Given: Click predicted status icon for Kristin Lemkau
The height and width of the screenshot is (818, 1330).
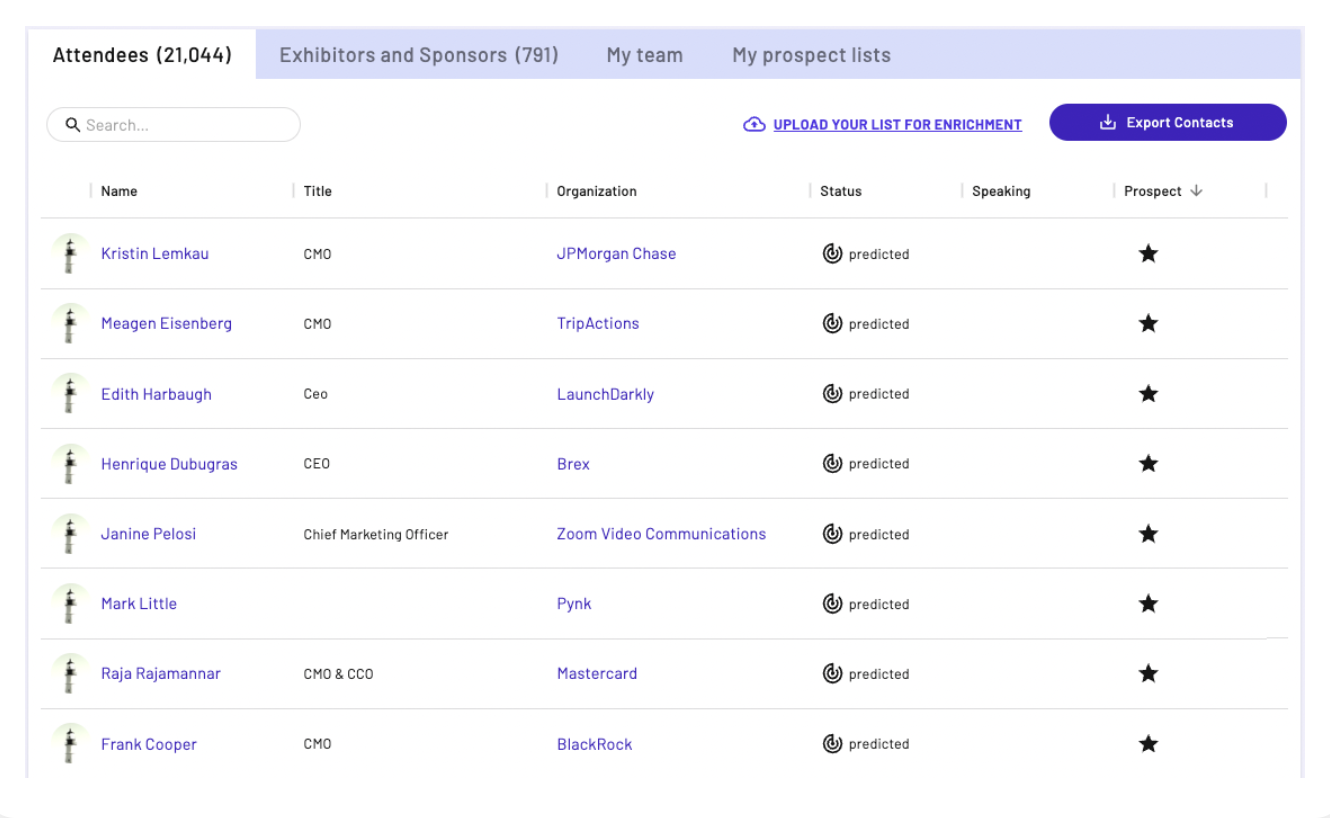Looking at the screenshot, I should pos(832,254).
